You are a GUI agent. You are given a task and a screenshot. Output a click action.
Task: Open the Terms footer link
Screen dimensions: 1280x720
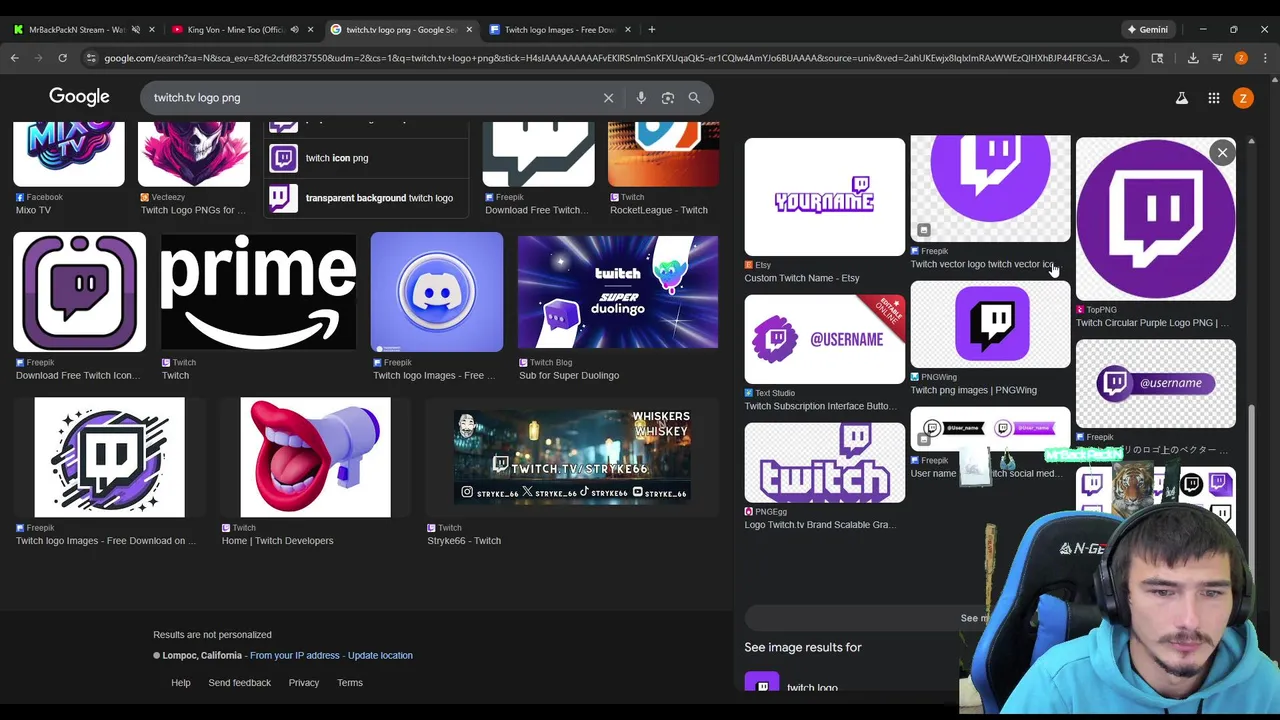350,683
